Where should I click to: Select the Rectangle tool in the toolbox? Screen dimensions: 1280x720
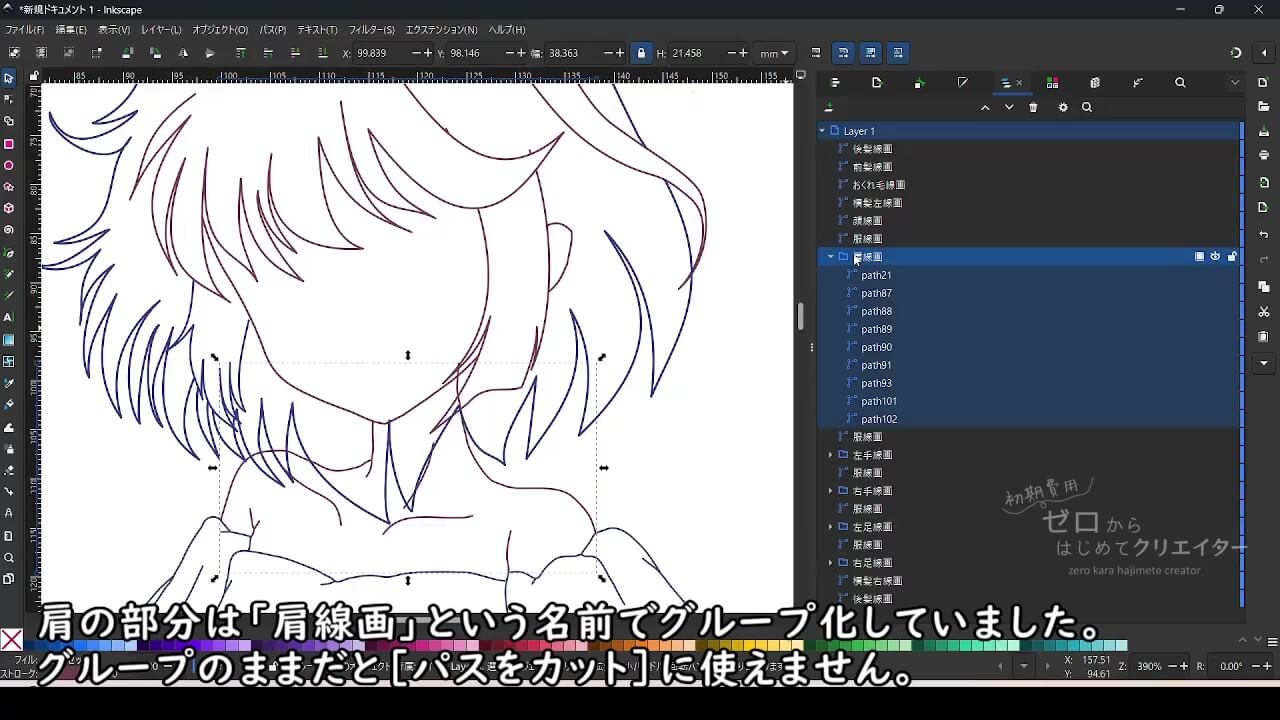(x=9, y=144)
